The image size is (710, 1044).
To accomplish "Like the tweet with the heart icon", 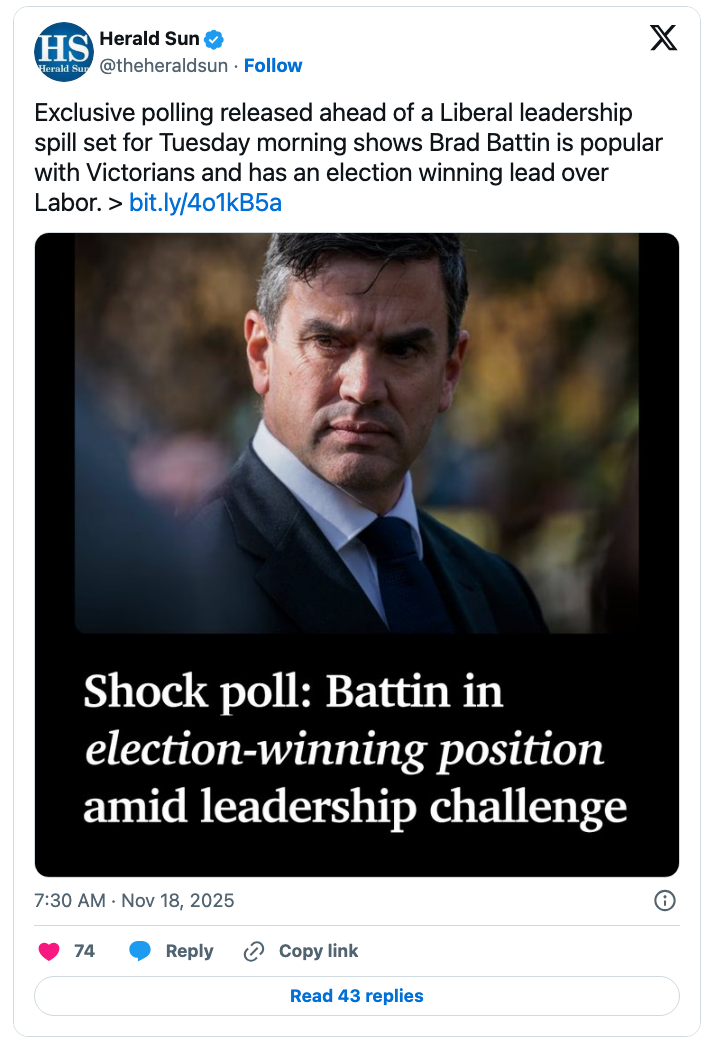I will (48, 951).
